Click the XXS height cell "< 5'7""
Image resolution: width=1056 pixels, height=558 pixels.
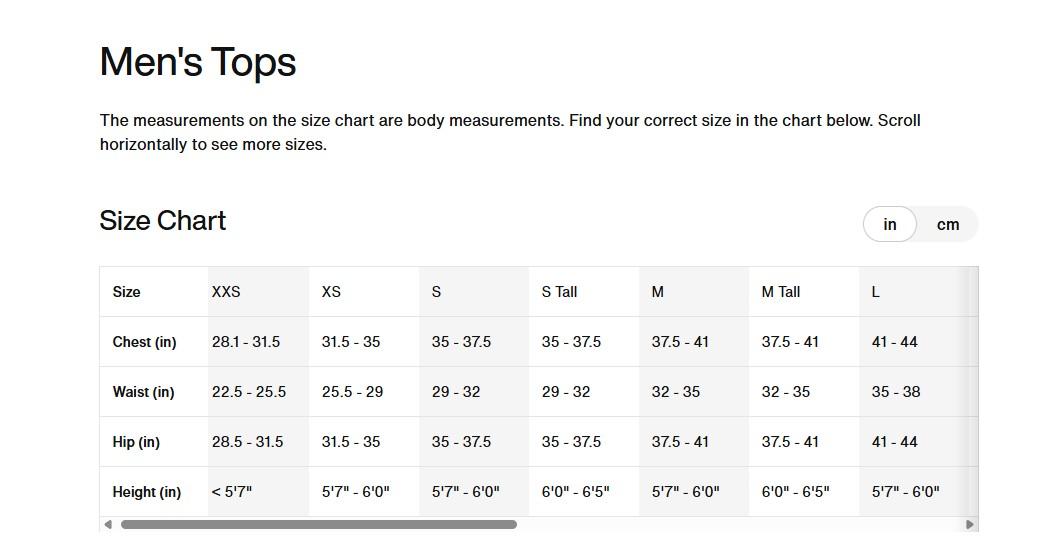pos(232,492)
